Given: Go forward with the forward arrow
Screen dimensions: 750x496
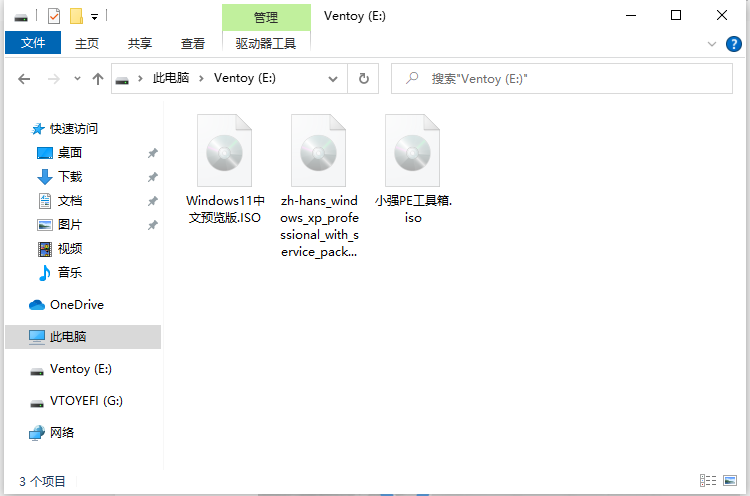Looking at the screenshot, I should [54, 79].
